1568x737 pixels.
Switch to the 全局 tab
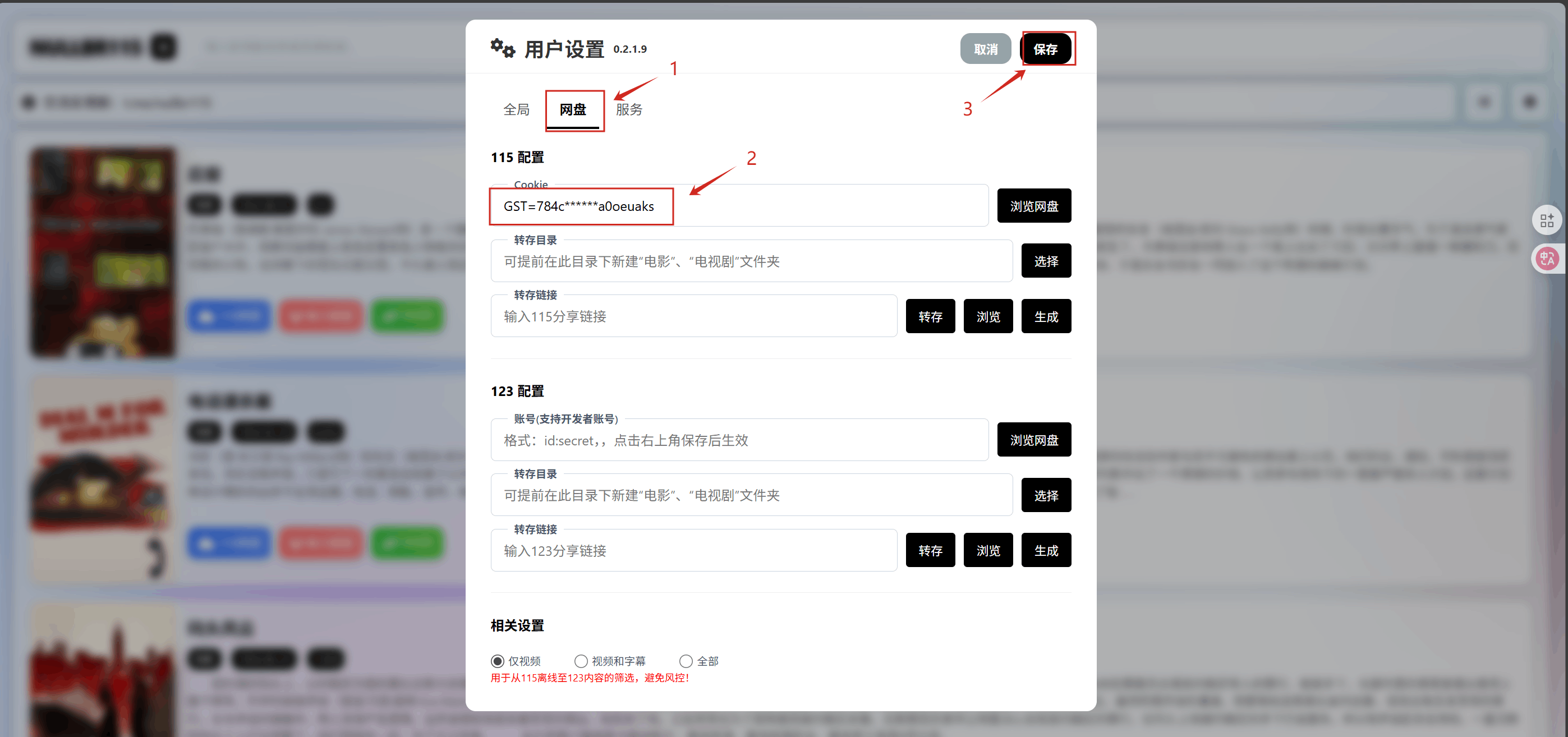point(516,109)
